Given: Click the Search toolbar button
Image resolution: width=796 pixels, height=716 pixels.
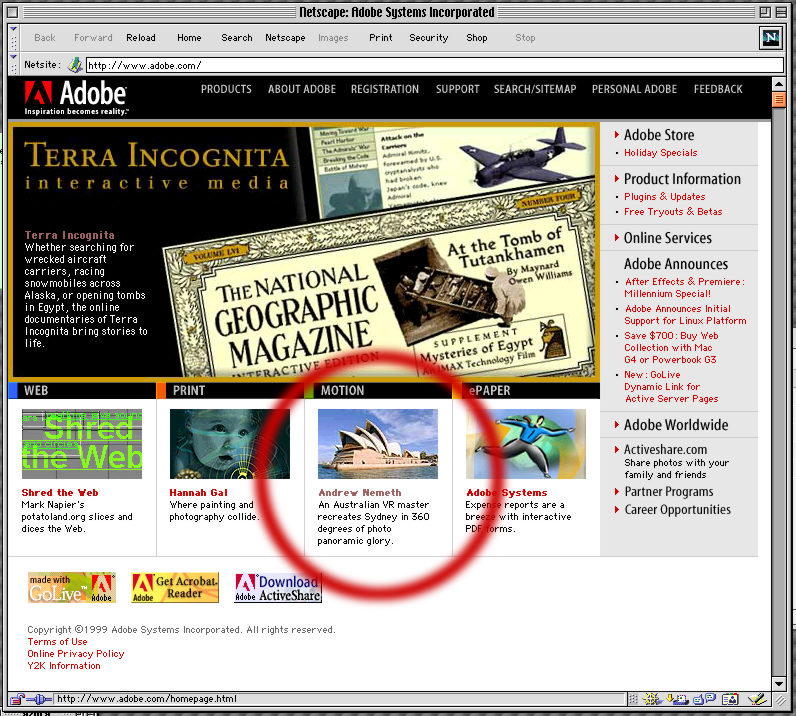Looking at the screenshot, I should 237,38.
